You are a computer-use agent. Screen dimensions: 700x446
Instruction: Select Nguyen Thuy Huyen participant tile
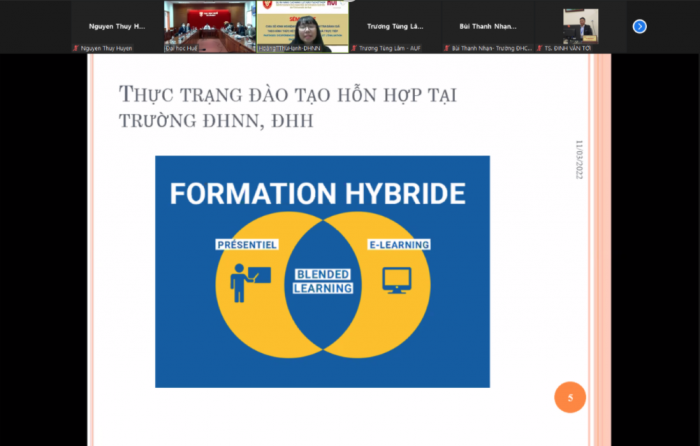[x=116, y=26]
